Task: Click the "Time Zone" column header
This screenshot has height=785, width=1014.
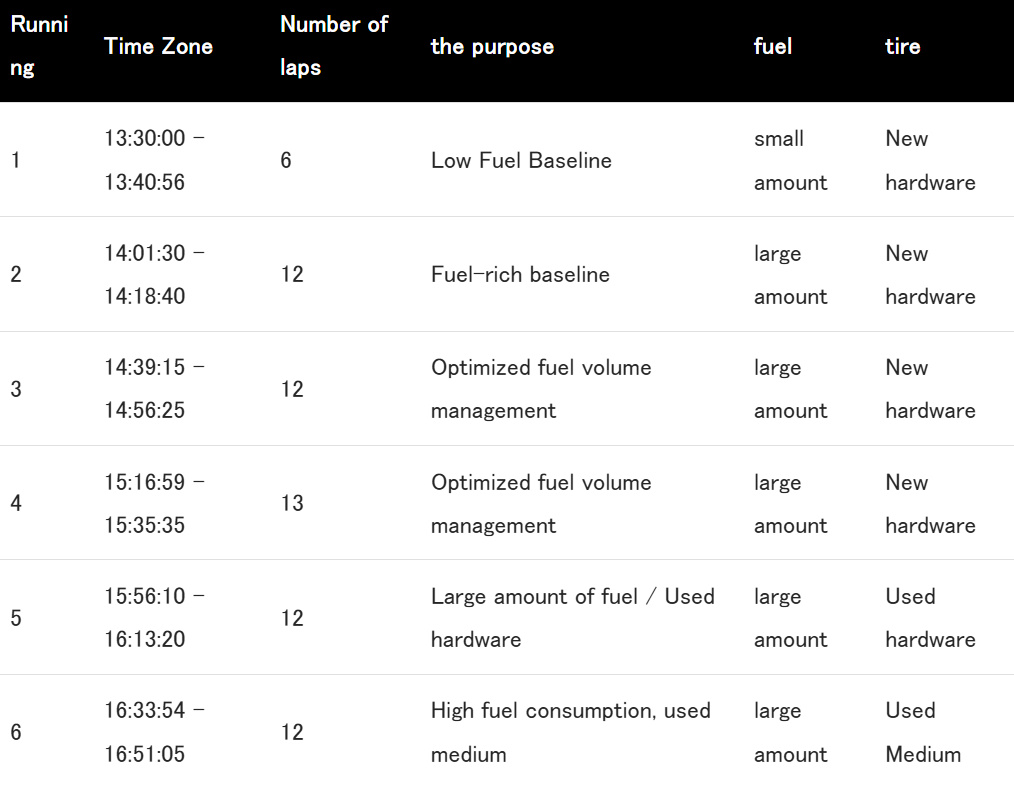Action: [158, 46]
